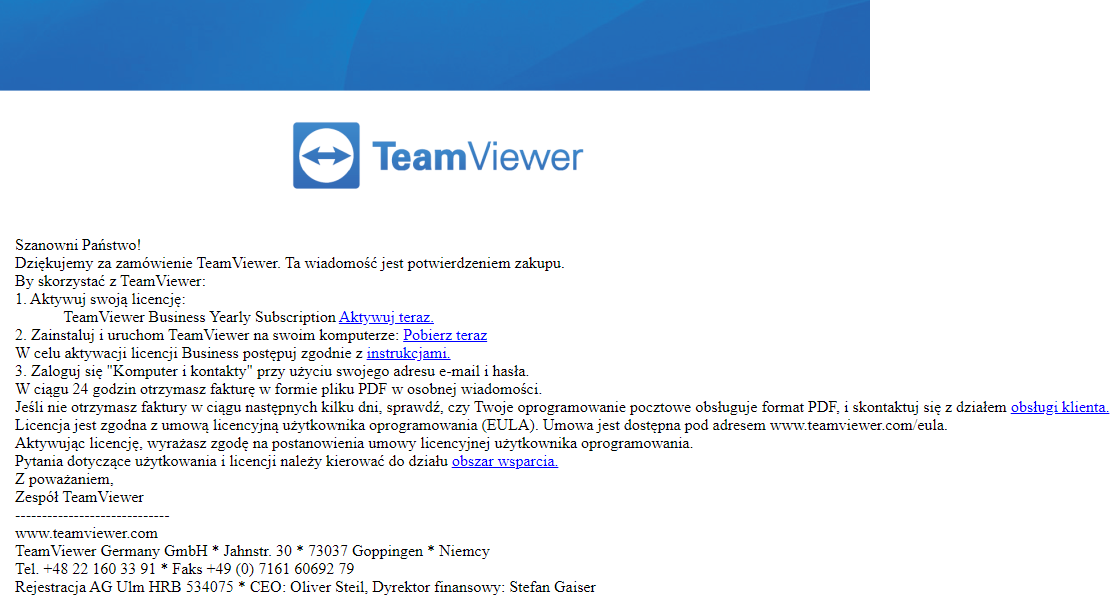1120x604 pixels.
Task: Open the 'instrukcjami.' instructions link
Action: pyautogui.click(x=408, y=353)
